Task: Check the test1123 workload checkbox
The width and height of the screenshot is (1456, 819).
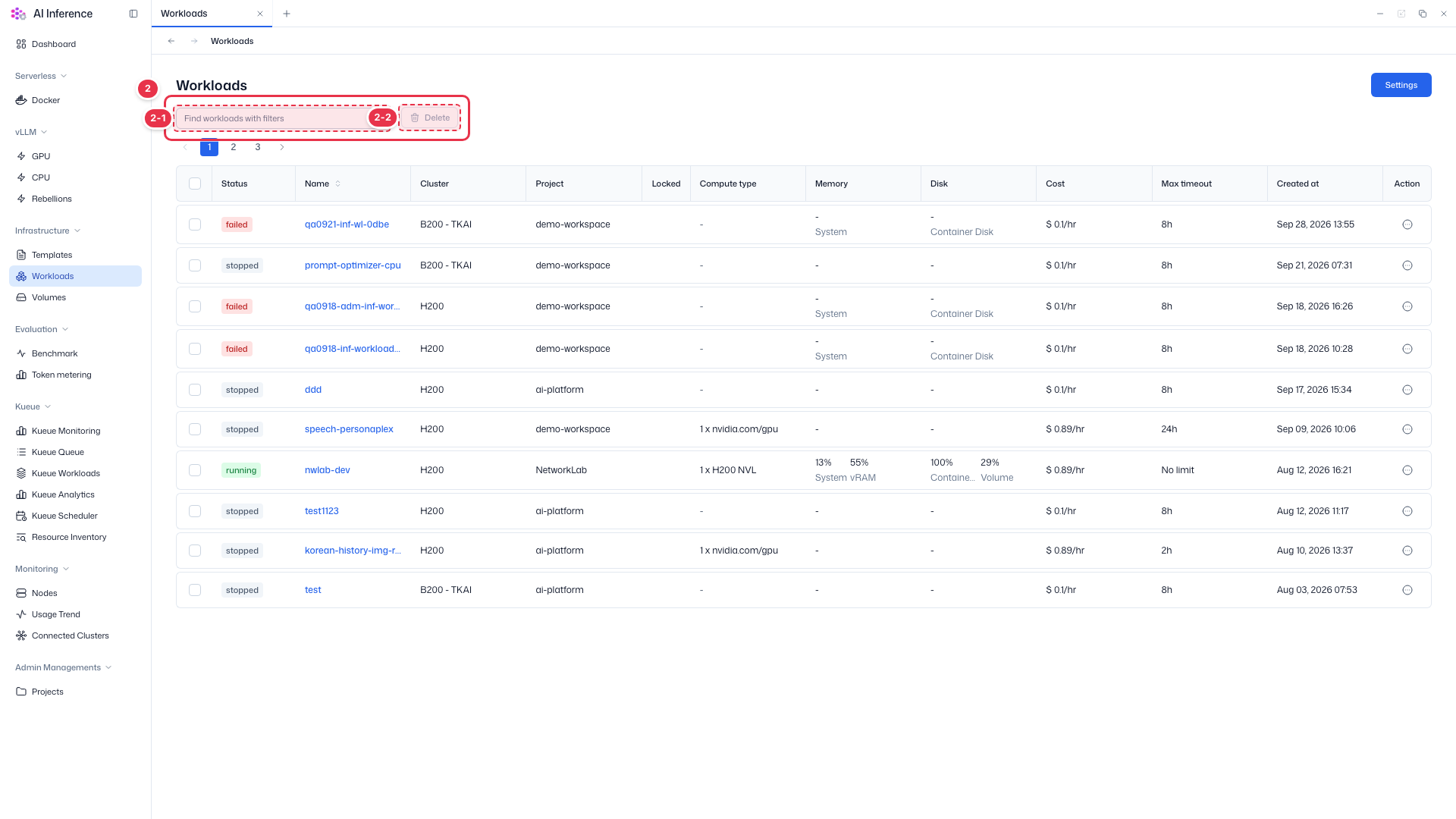Action: (x=195, y=511)
